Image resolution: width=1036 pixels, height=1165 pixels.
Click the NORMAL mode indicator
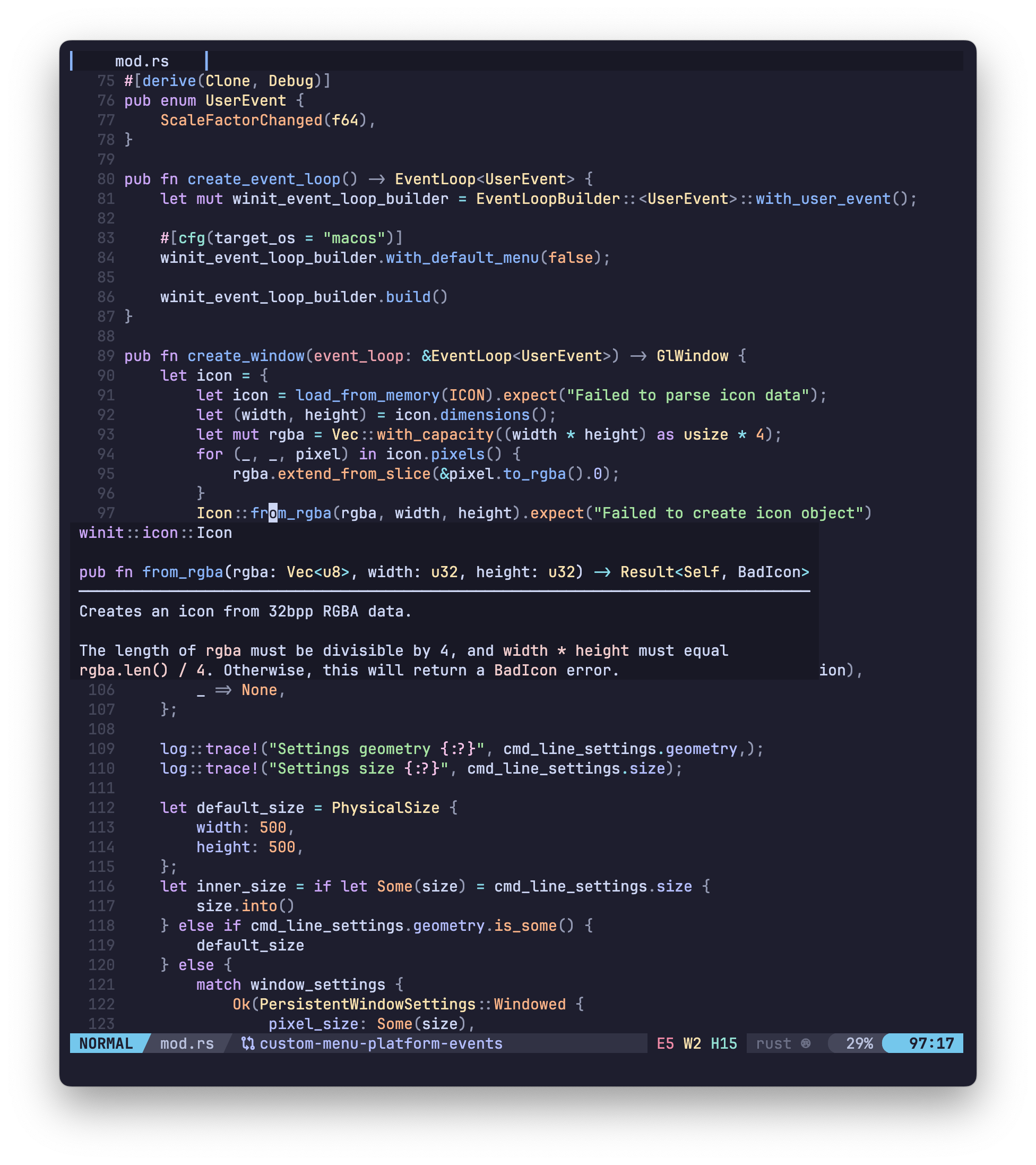click(x=106, y=1043)
